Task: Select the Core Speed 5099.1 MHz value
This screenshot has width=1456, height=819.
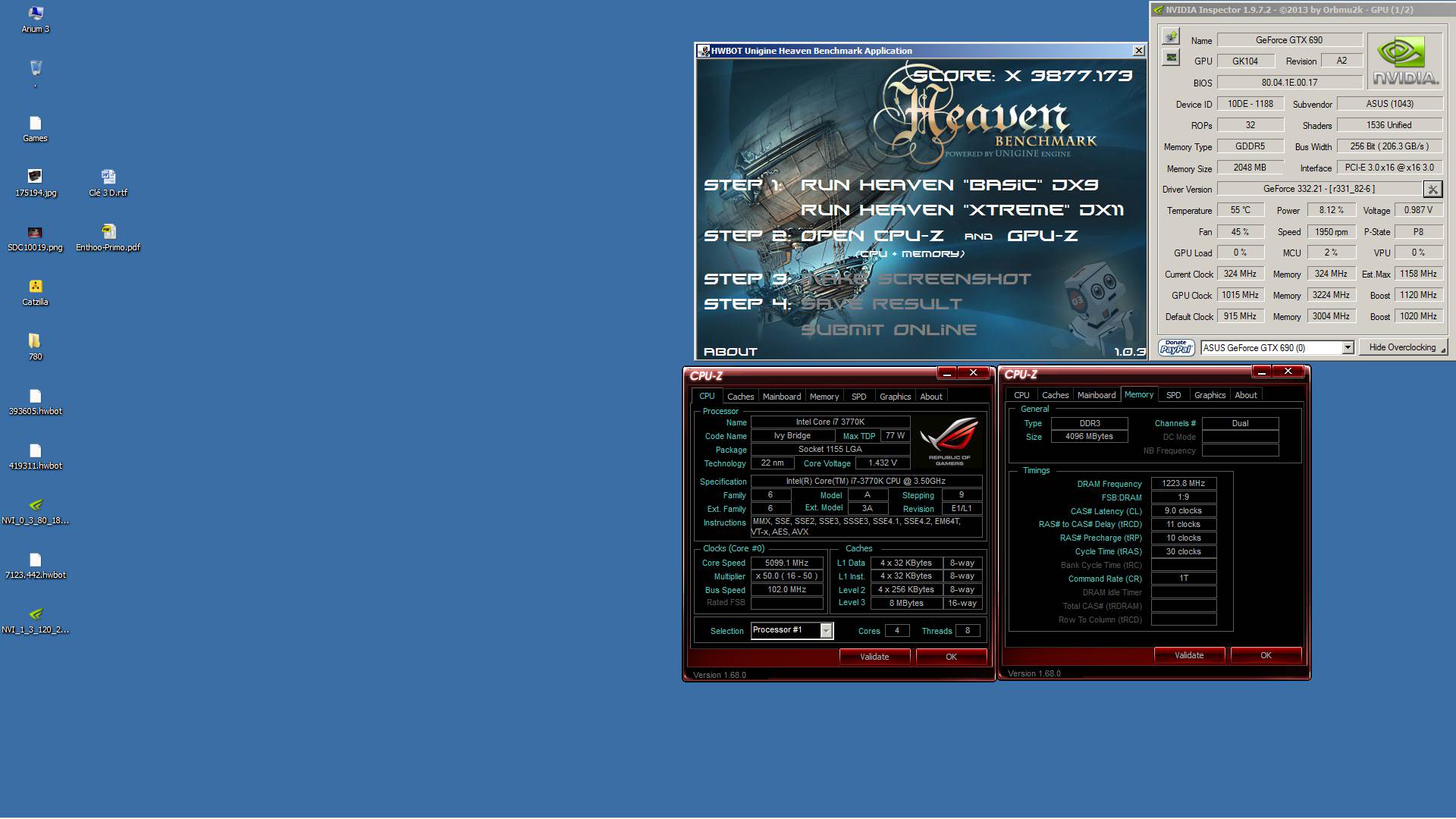Action: [x=786, y=563]
